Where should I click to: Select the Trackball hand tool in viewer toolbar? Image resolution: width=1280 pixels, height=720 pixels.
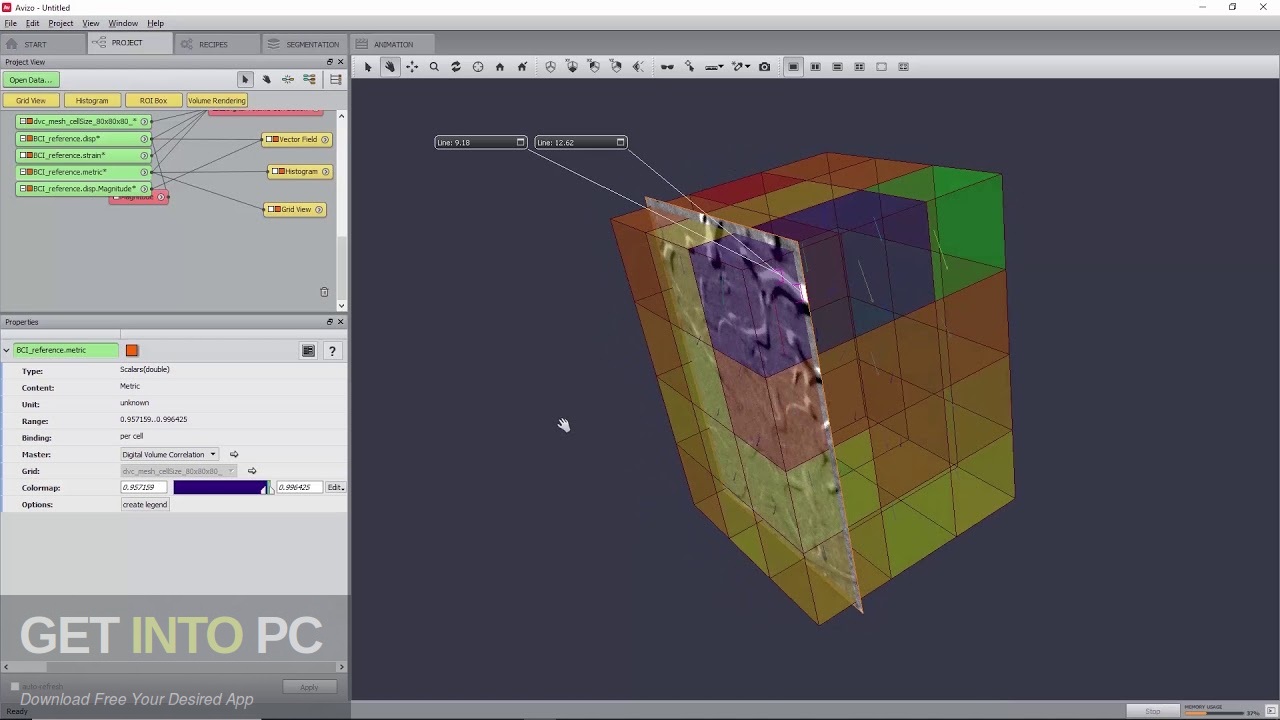point(390,67)
